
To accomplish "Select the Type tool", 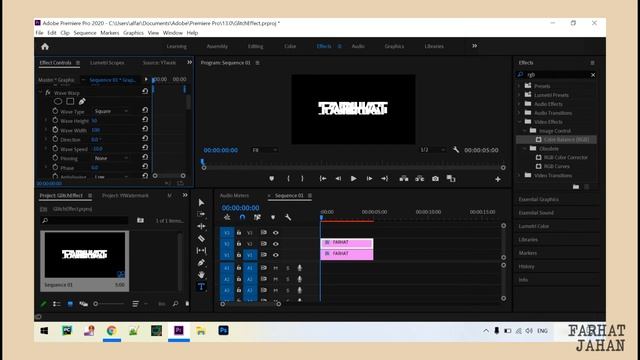I will click(201, 287).
